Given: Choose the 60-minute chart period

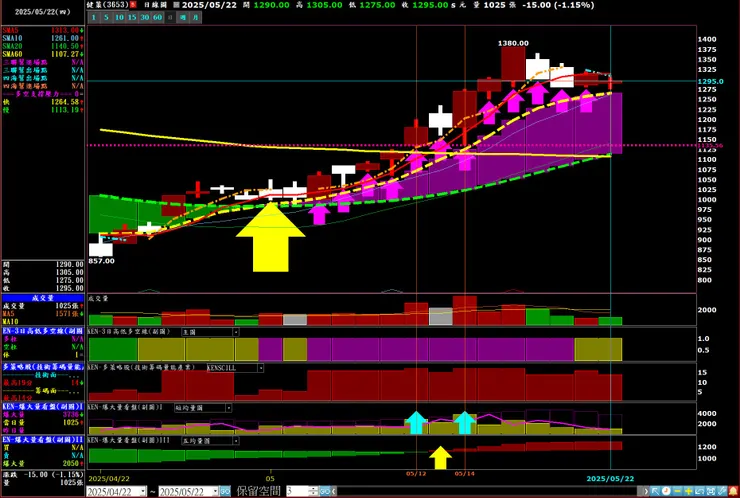Looking at the screenshot, I should (157, 17).
